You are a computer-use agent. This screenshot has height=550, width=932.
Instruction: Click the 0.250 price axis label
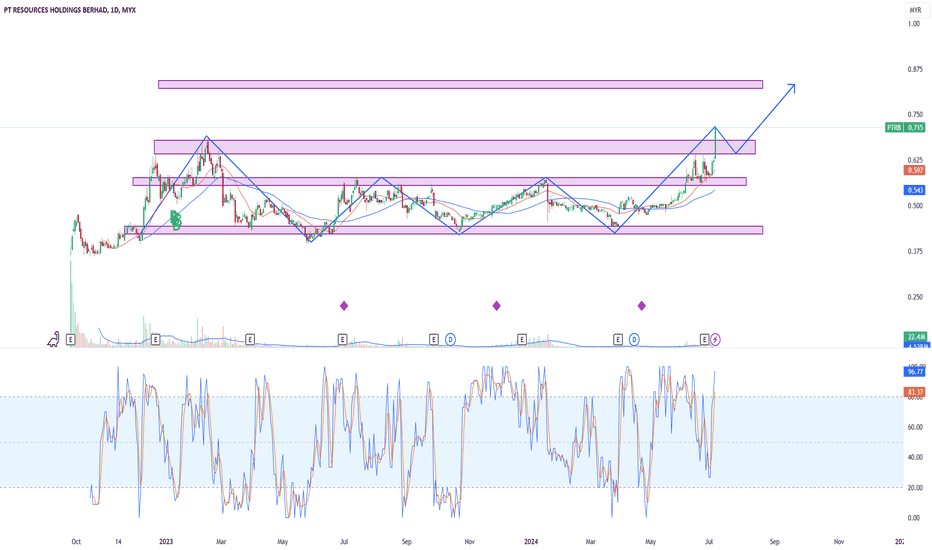pos(915,297)
